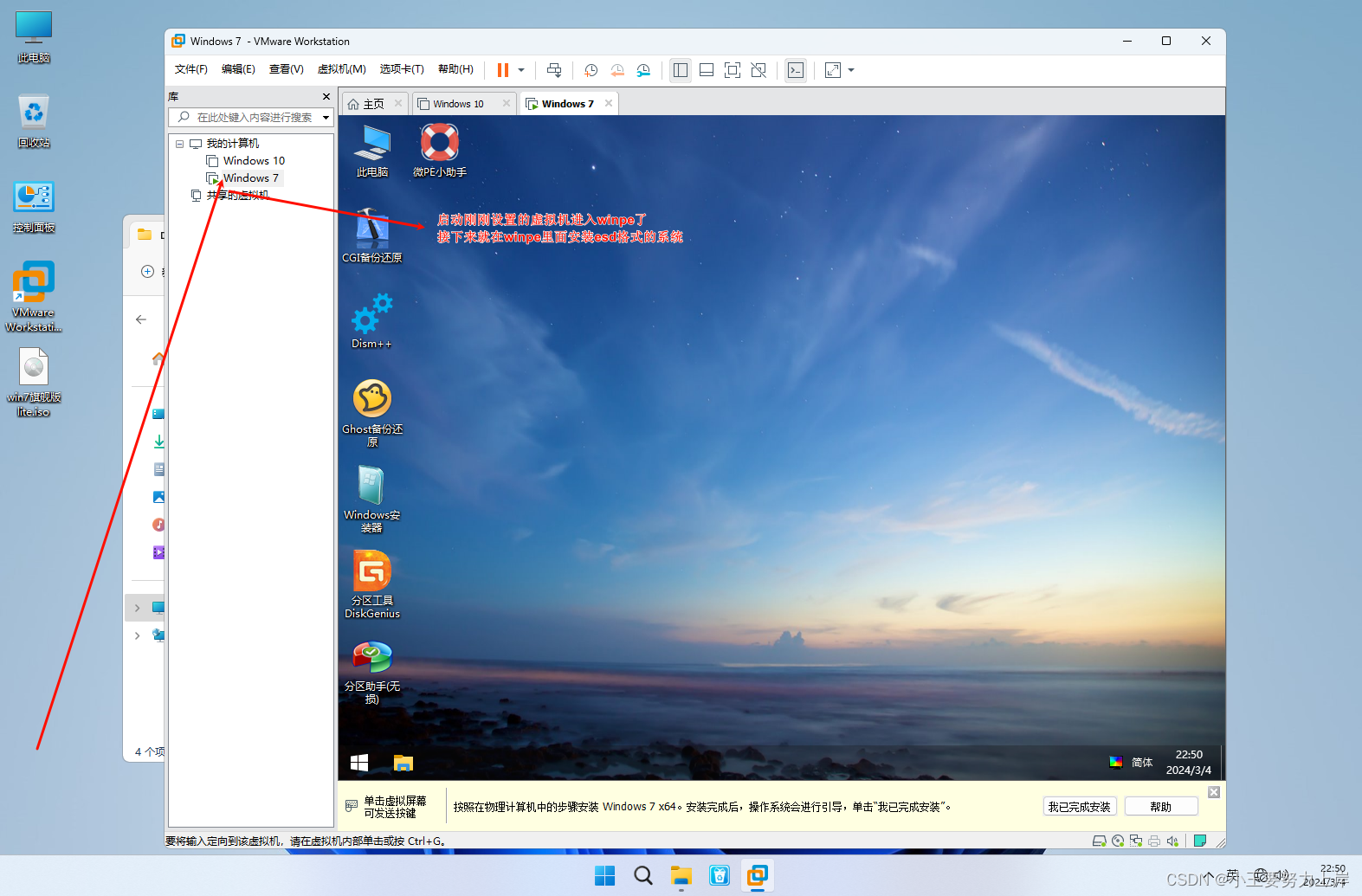Click the guest tray color display icon

pyautogui.click(x=1116, y=762)
